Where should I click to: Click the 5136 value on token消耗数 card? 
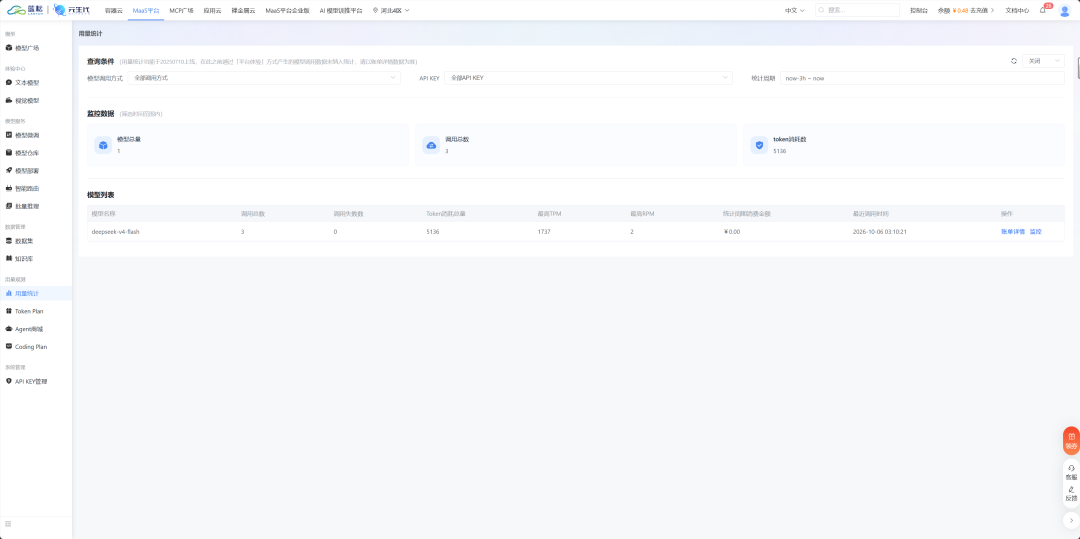780,151
